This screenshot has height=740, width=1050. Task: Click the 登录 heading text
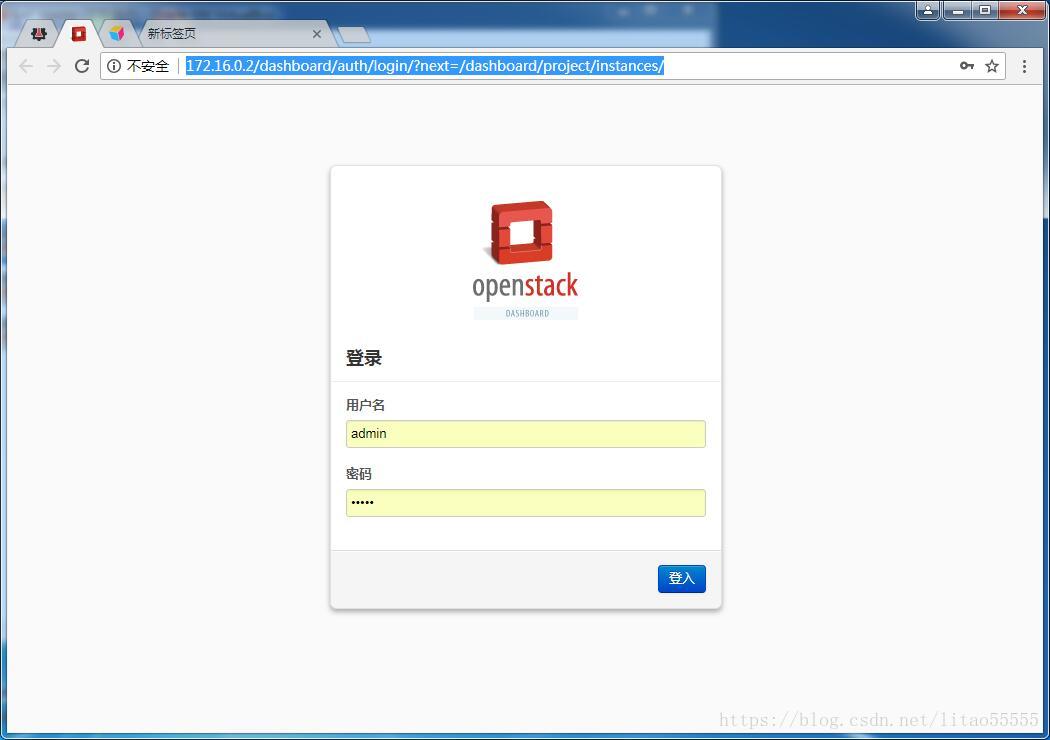[364, 358]
